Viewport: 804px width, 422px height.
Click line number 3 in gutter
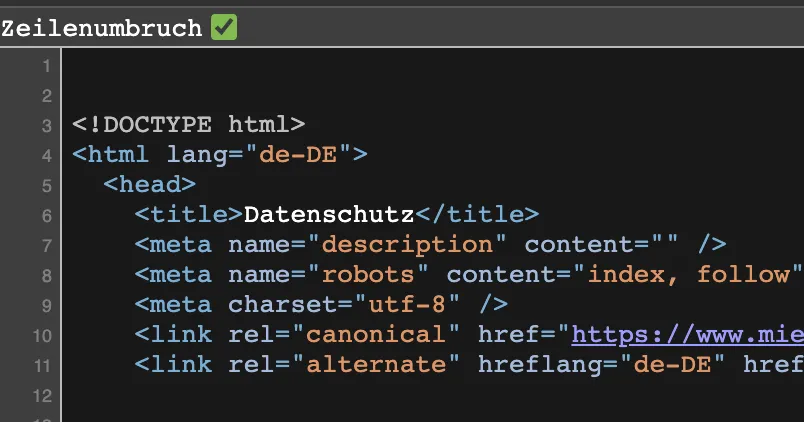click(x=47, y=126)
